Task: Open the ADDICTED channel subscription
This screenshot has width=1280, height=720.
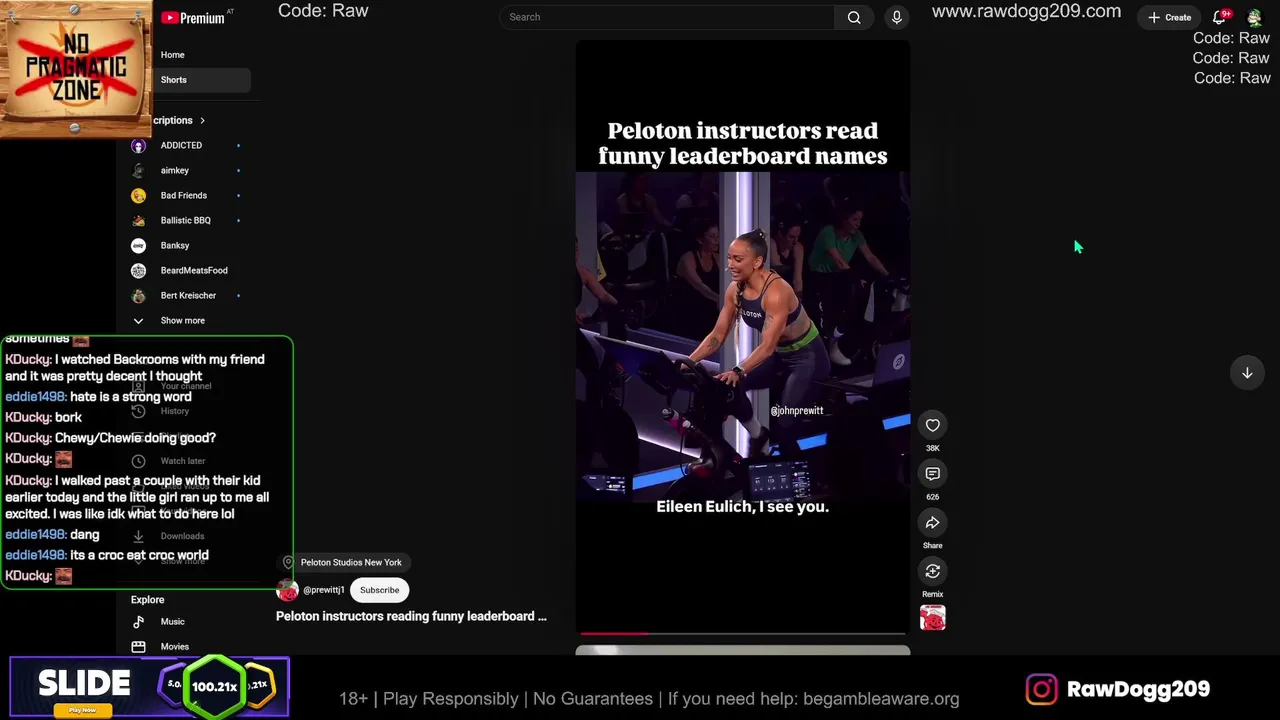Action: coord(181,146)
